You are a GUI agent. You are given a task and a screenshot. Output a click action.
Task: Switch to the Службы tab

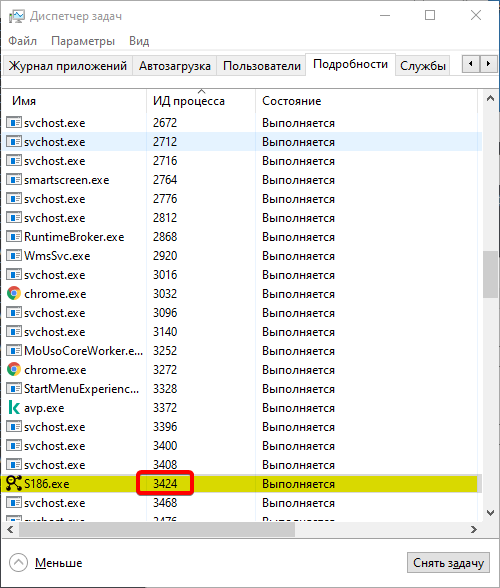(423, 66)
